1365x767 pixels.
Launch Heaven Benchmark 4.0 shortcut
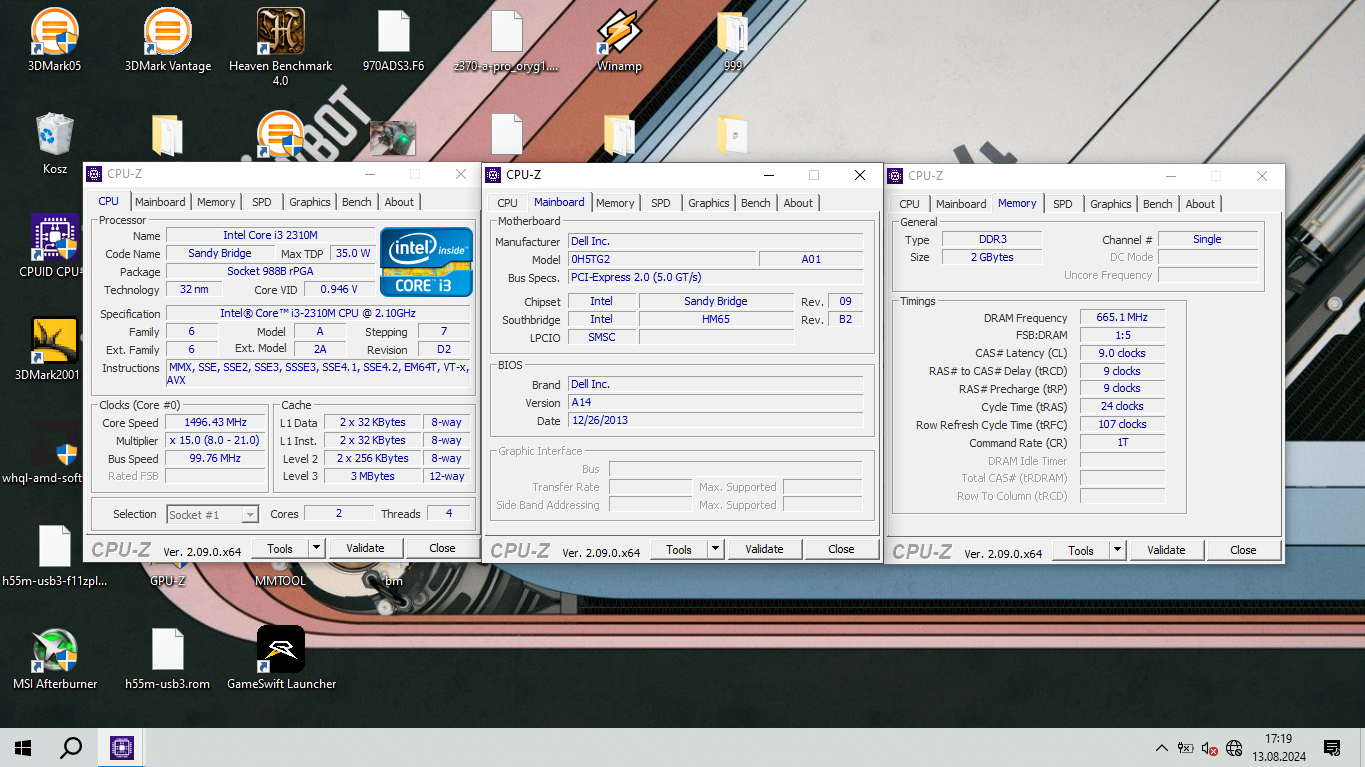281,46
